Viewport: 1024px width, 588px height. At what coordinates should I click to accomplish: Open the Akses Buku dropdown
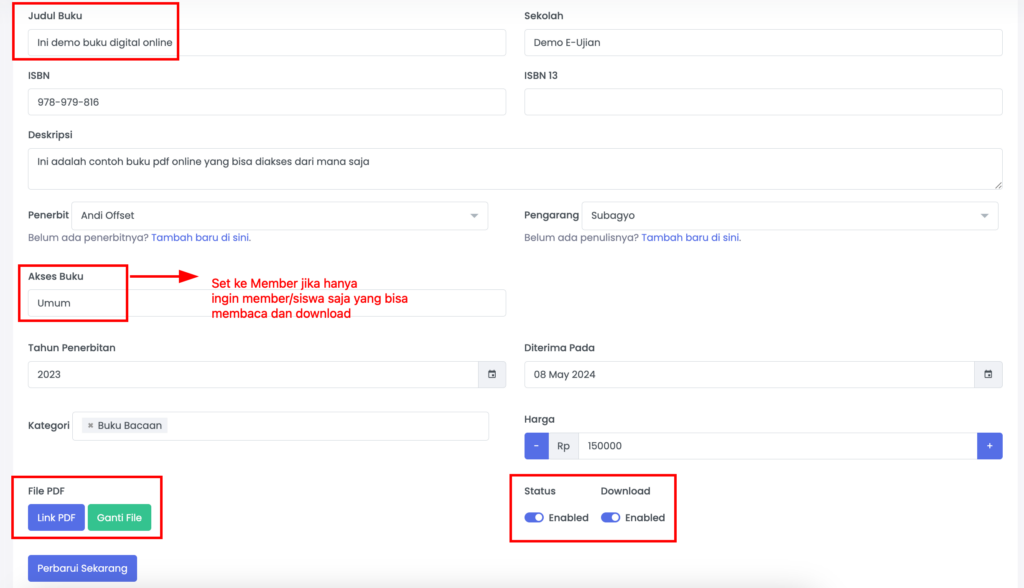click(x=266, y=303)
